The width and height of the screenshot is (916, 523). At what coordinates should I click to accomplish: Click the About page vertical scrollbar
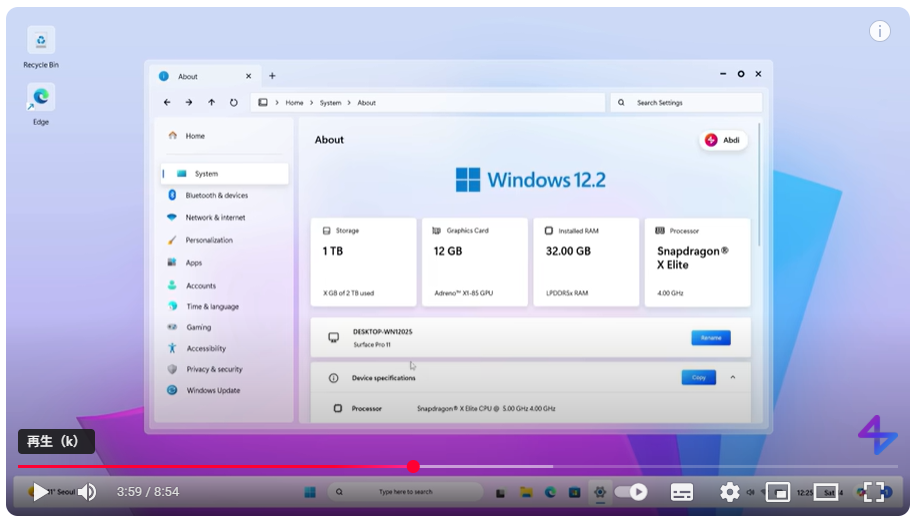tap(759, 184)
